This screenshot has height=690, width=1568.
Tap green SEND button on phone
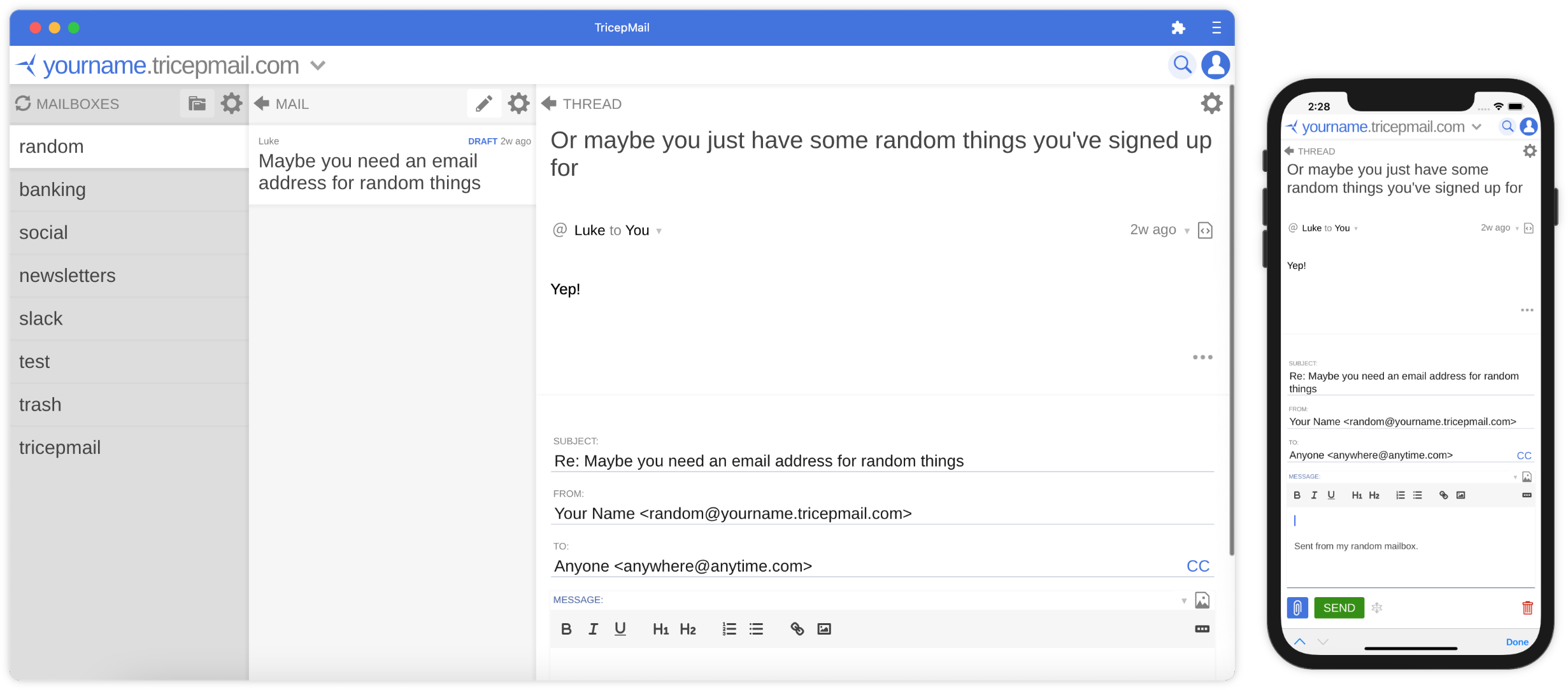point(1339,608)
